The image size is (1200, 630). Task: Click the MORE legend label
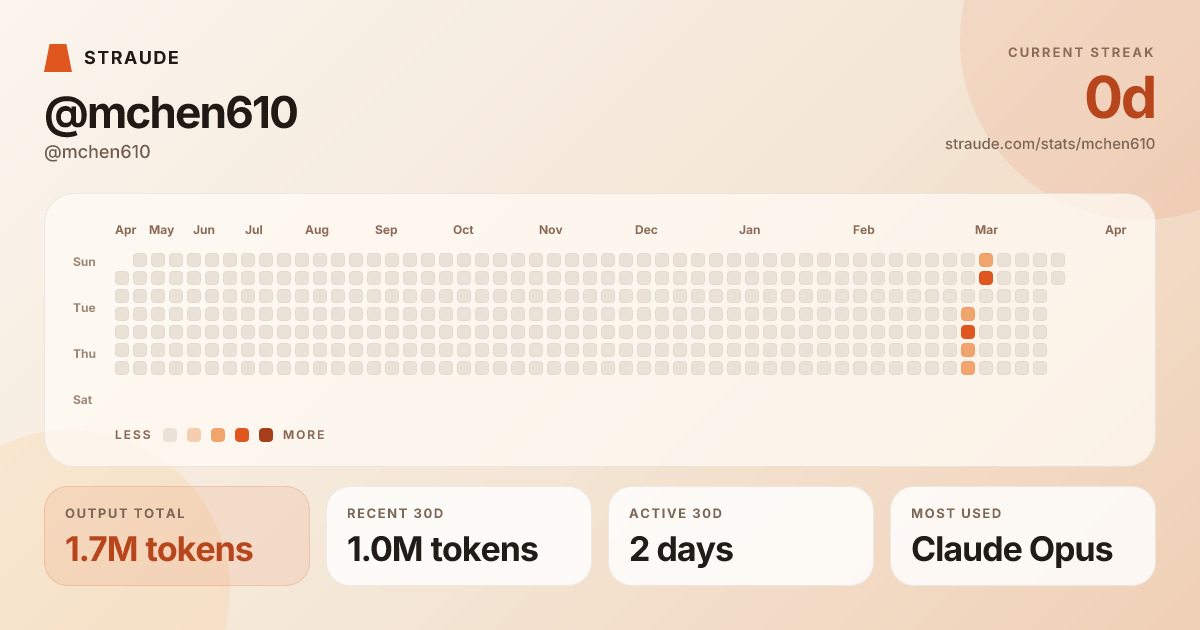pyautogui.click(x=304, y=435)
